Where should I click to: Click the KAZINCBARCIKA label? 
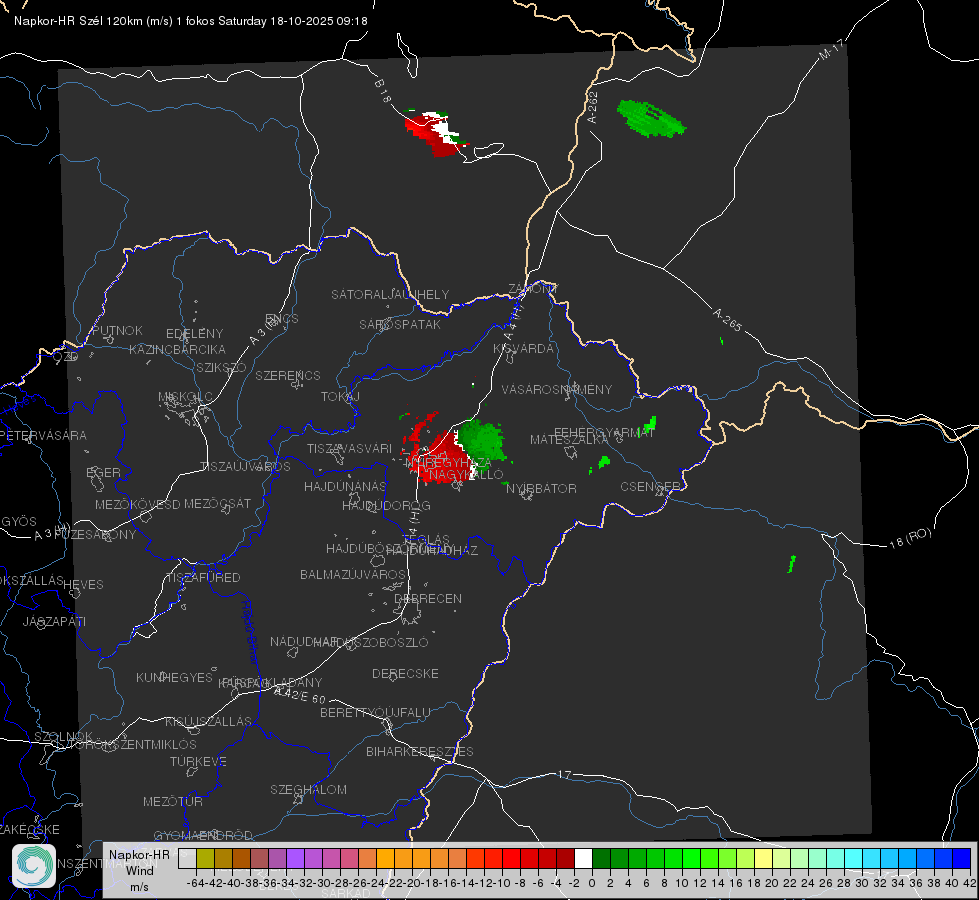(177, 349)
